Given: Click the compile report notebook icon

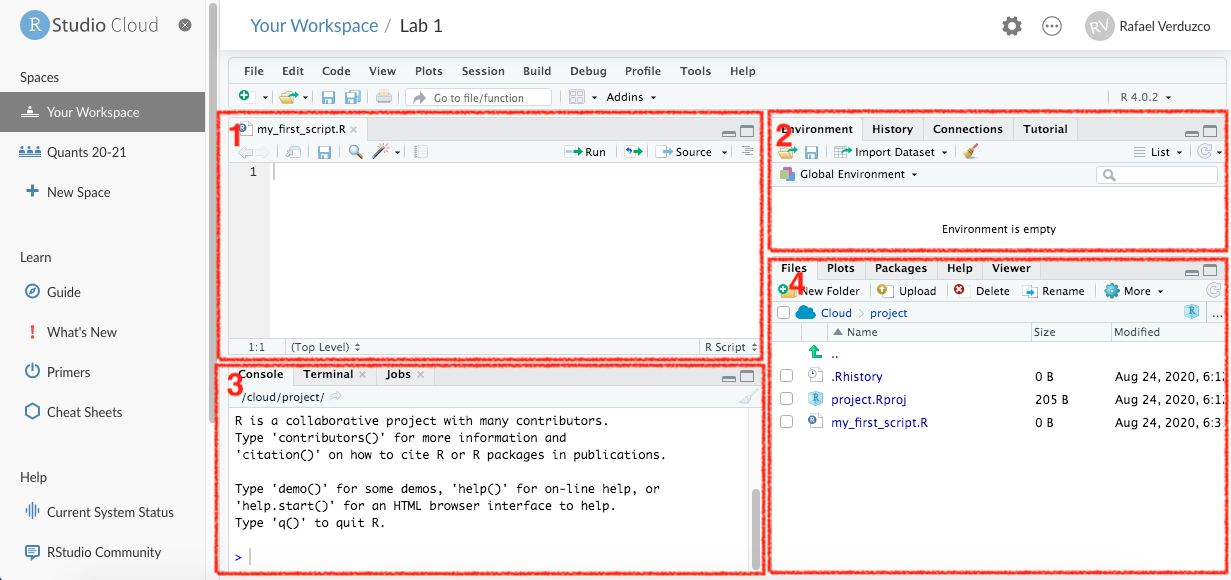Looking at the screenshot, I should (x=421, y=152).
